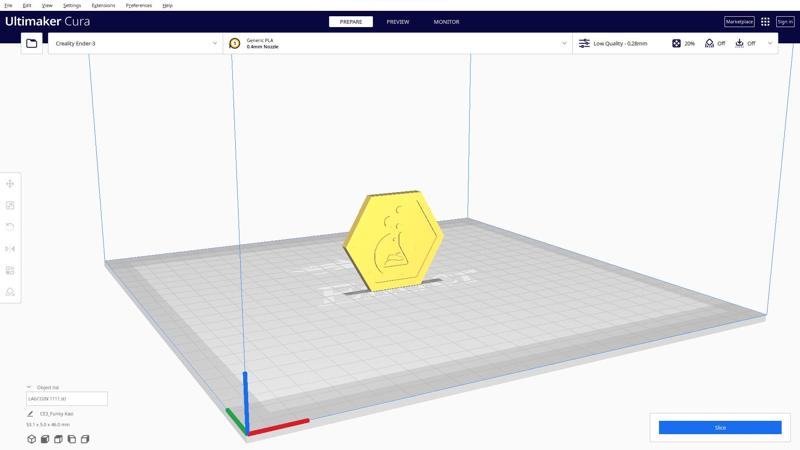Click the support Off icon
The height and width of the screenshot is (450, 800).
709,43
